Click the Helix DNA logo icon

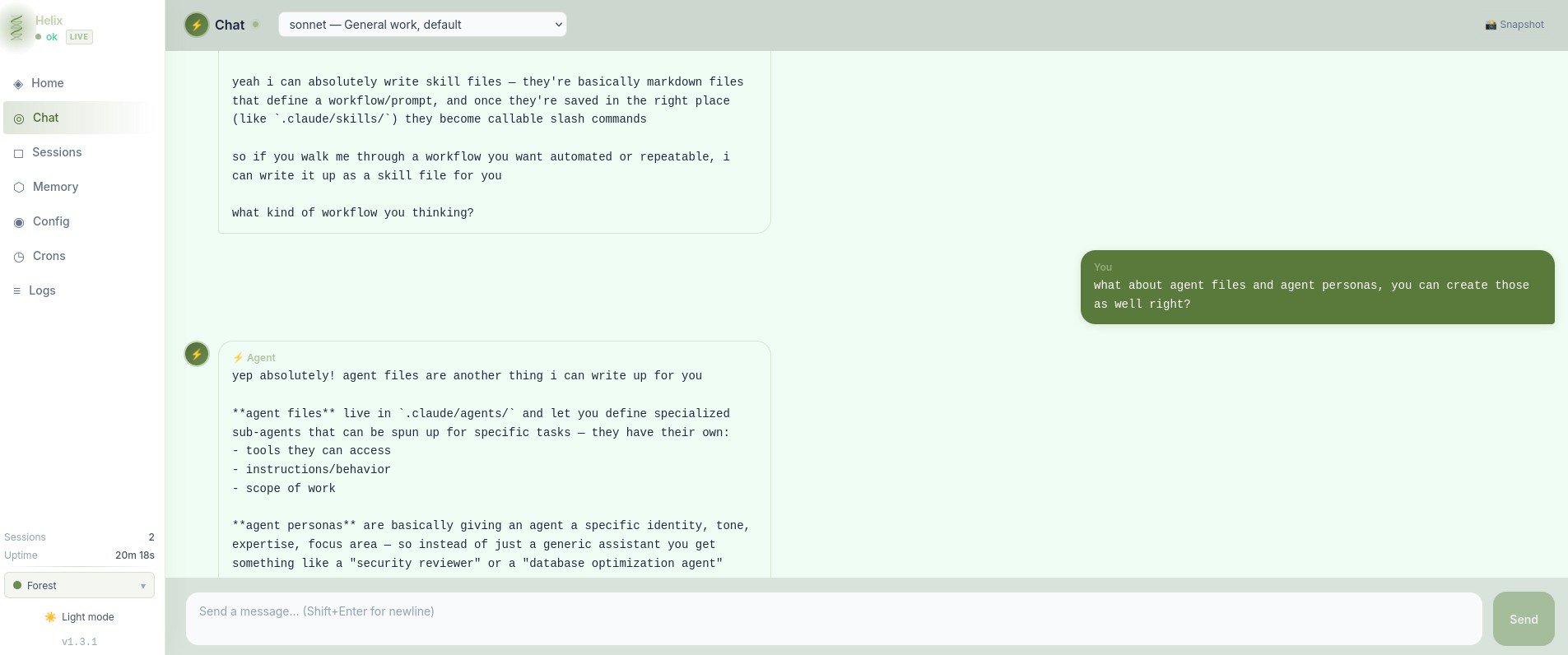click(x=16, y=28)
